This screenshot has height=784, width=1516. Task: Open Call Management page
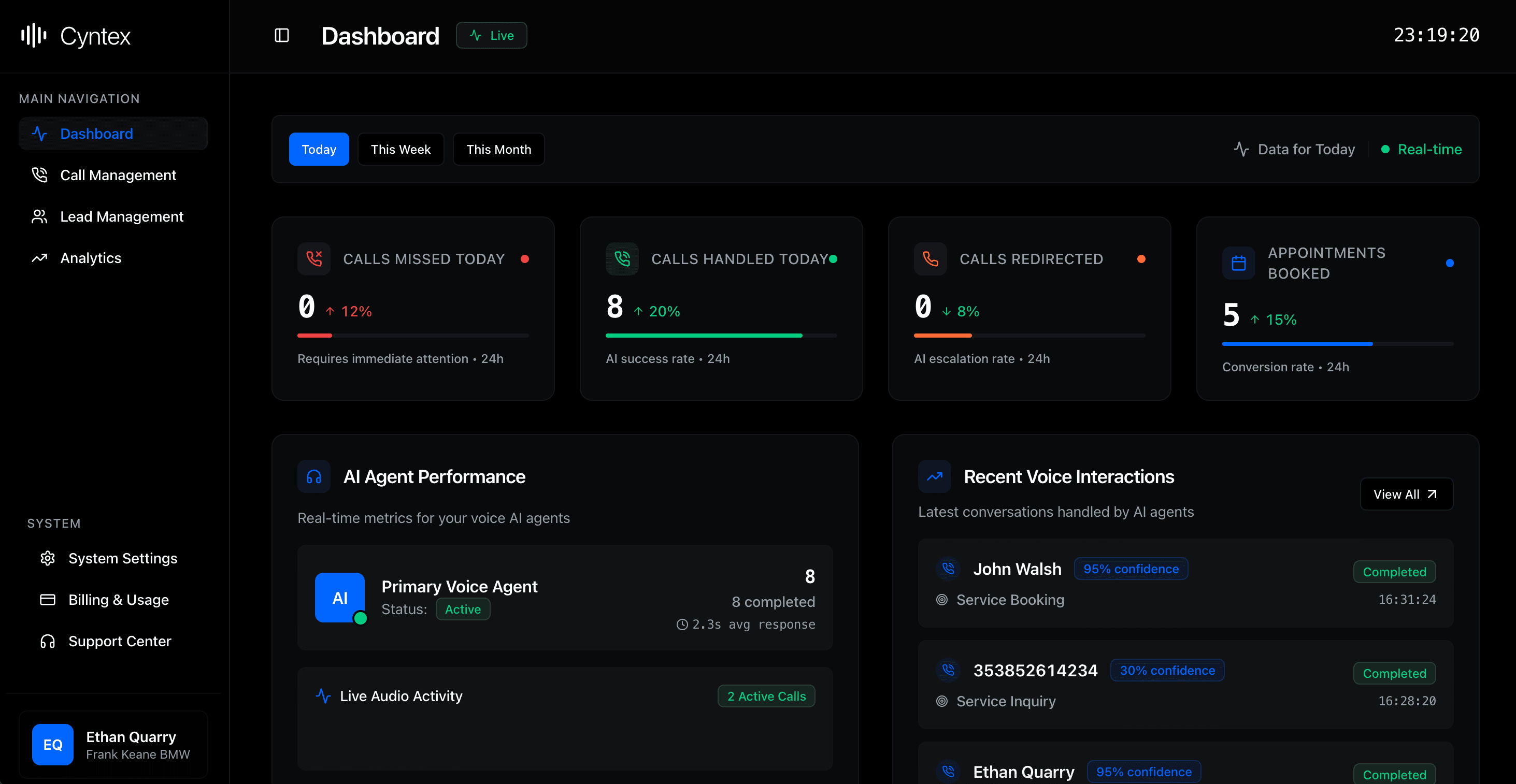point(113,175)
